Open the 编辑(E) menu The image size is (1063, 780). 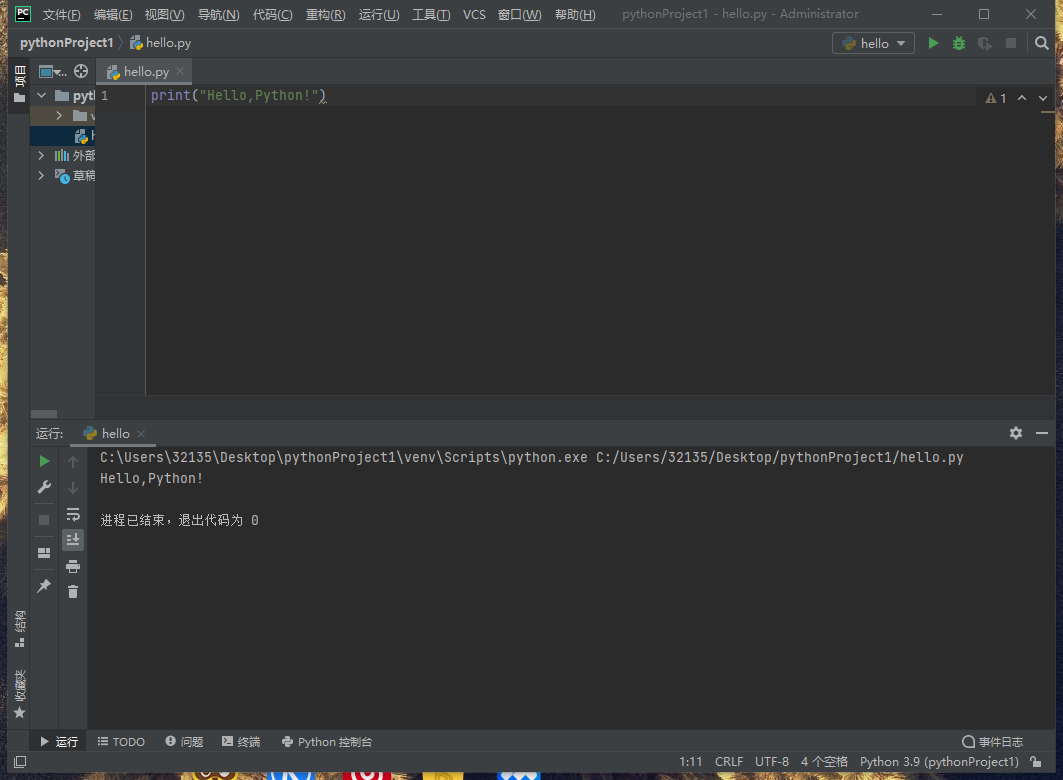coord(113,14)
